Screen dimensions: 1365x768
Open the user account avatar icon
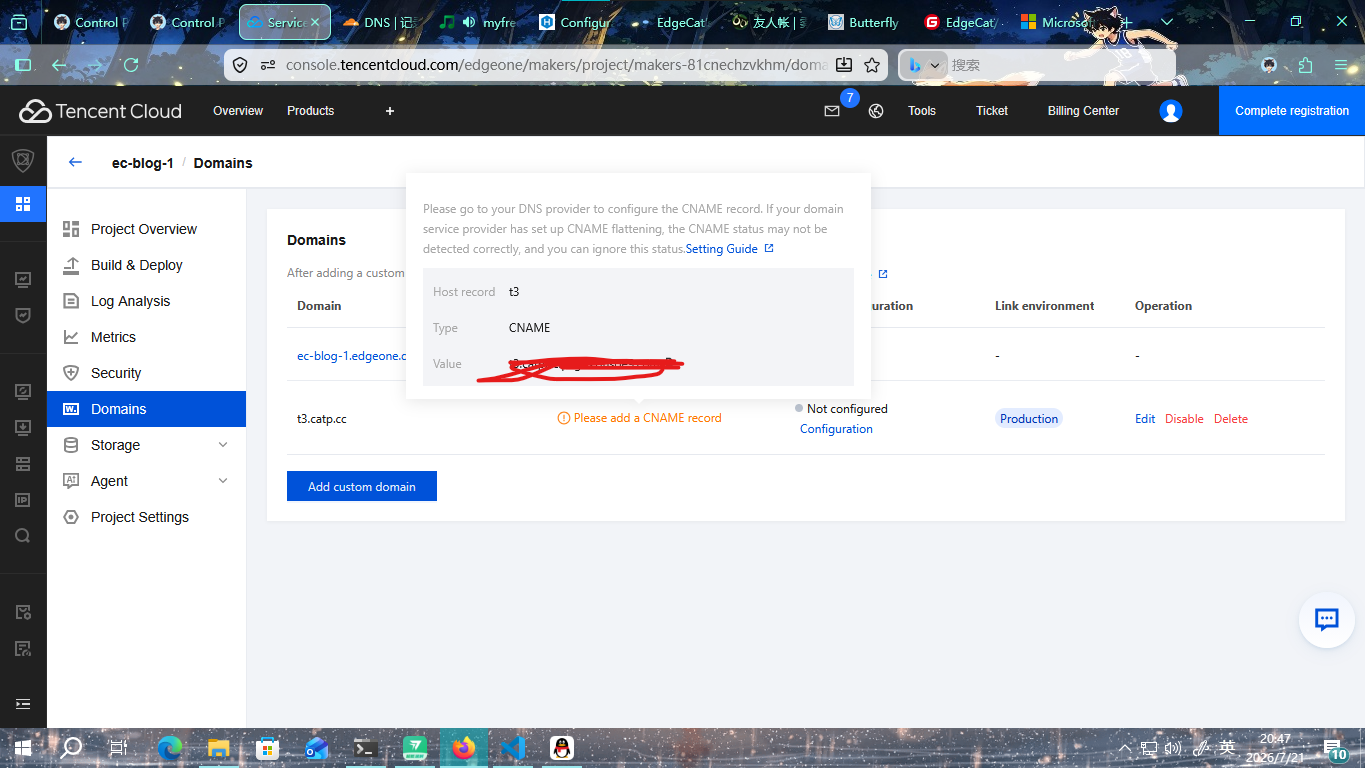coord(1170,111)
